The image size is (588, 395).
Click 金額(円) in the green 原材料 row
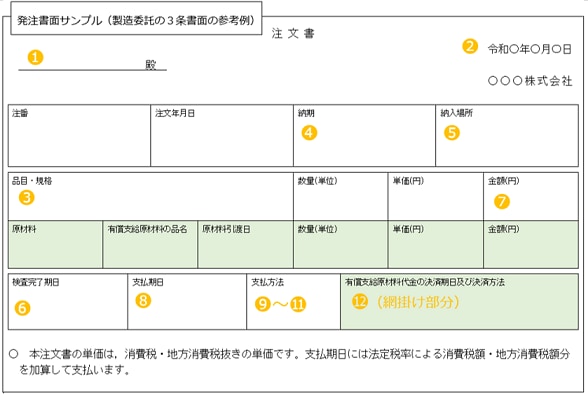pos(503,229)
